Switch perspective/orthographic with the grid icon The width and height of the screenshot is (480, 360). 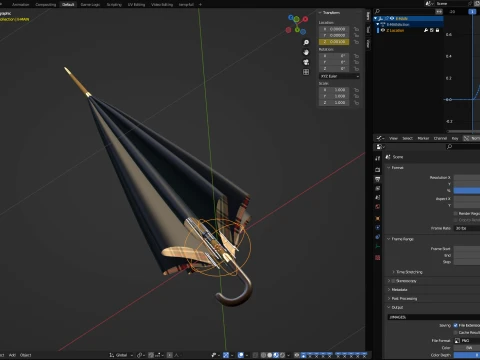(306, 72)
